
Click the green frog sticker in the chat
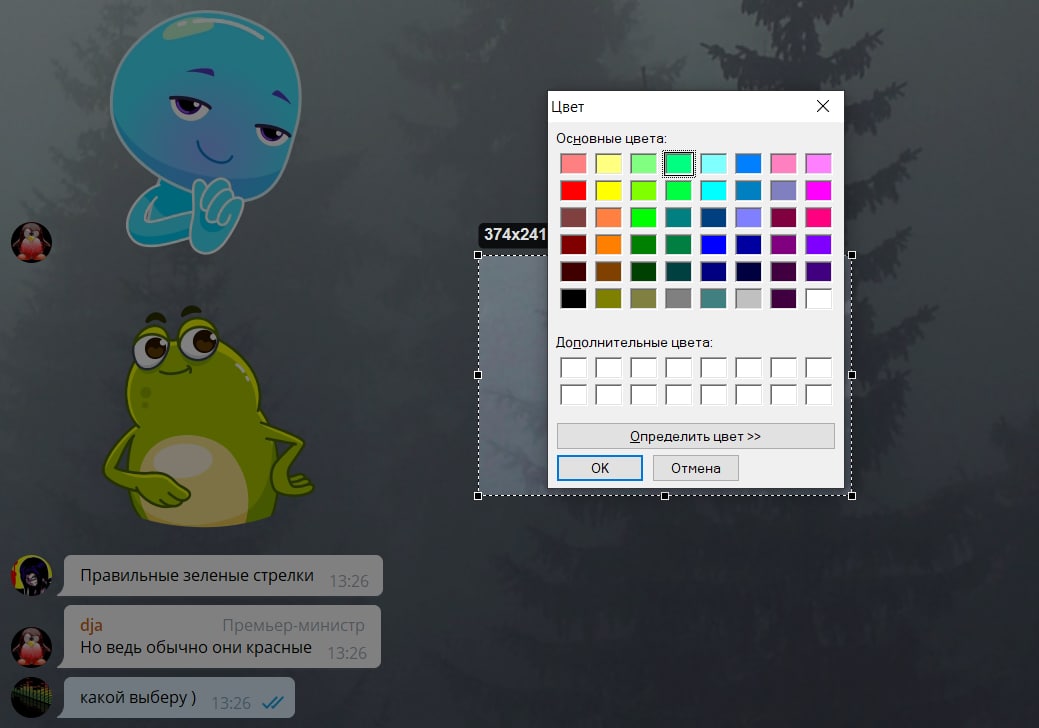207,416
